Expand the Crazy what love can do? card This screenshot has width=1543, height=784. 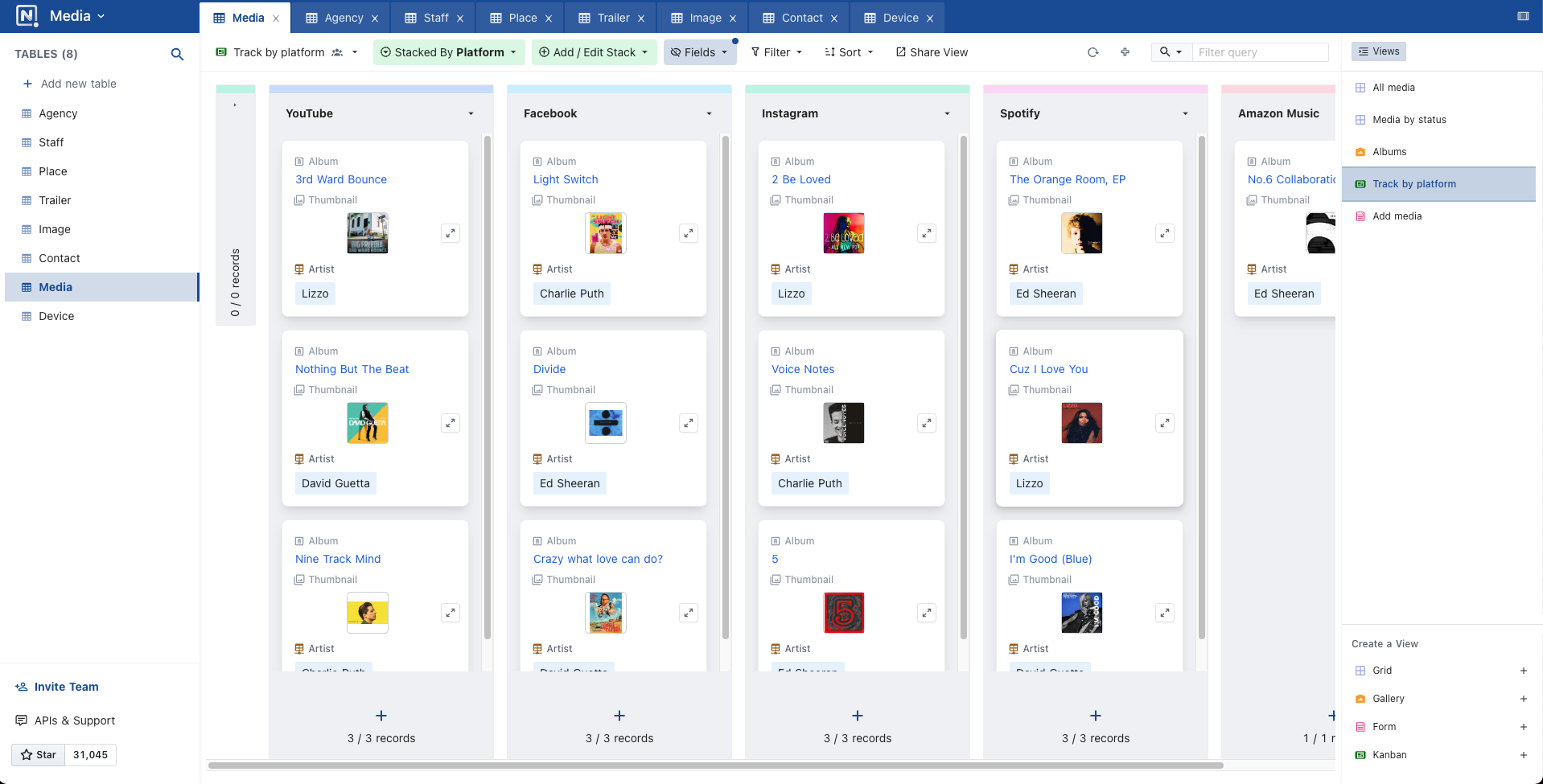click(689, 613)
